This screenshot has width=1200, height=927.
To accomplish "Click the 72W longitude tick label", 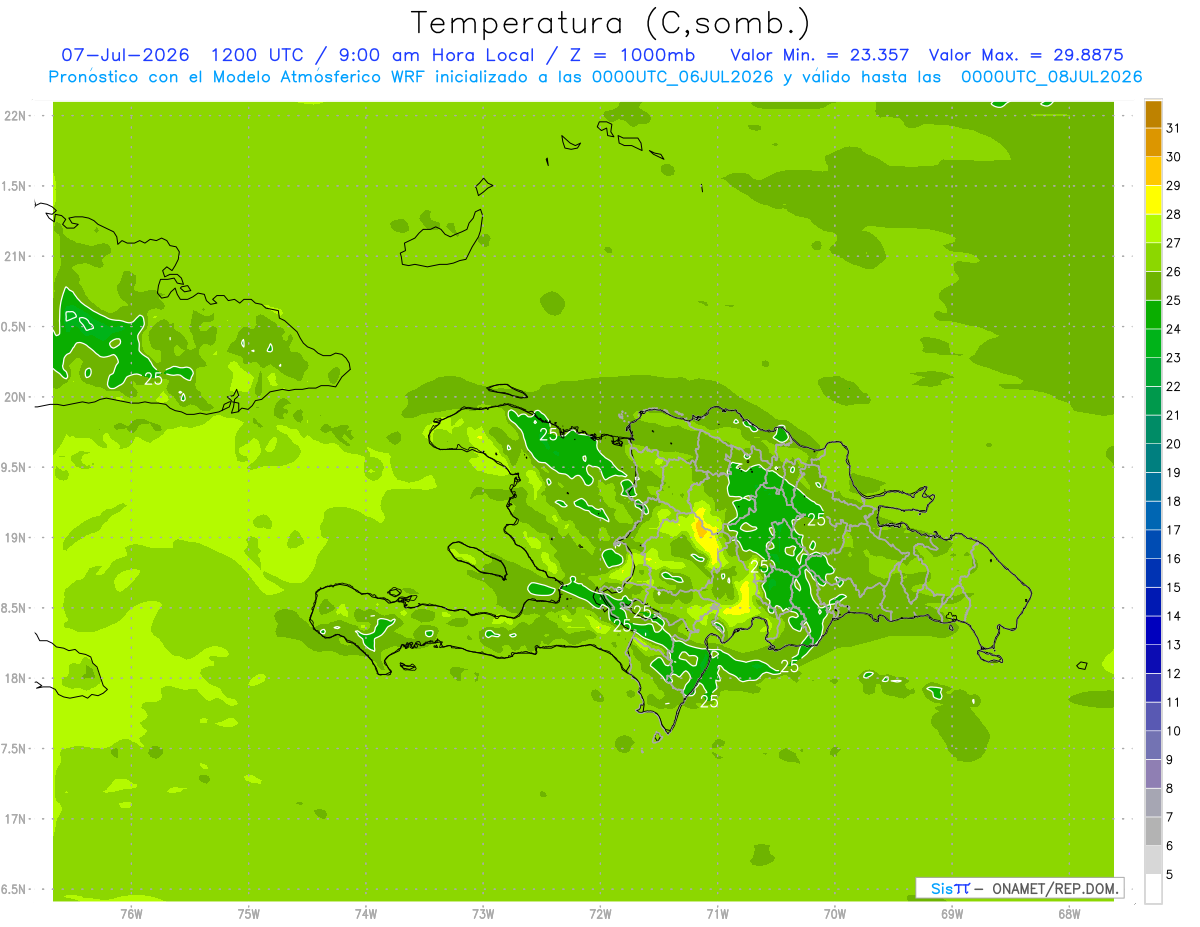I will (600, 913).
